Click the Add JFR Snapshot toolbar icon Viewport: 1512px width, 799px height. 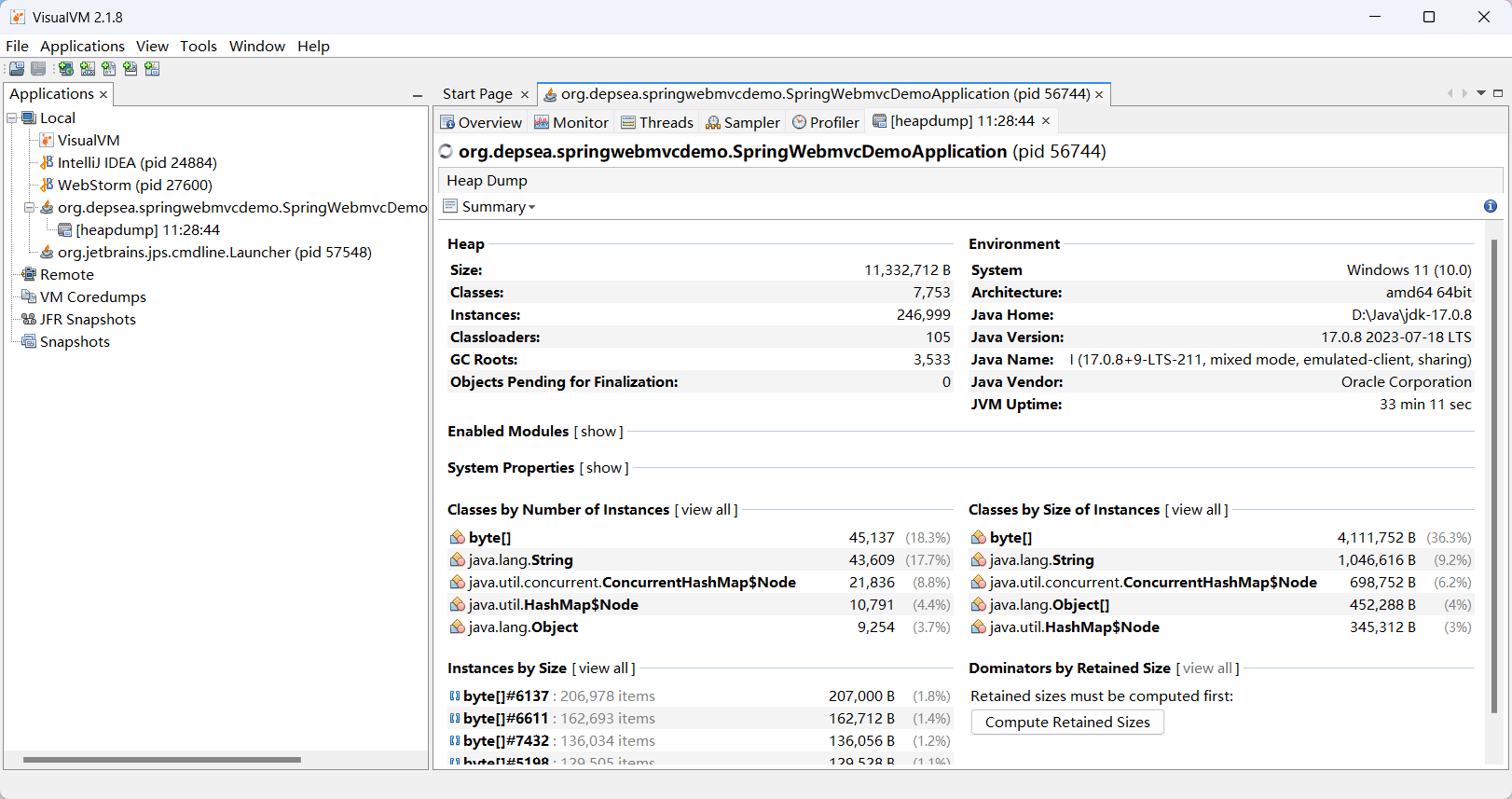[131, 69]
